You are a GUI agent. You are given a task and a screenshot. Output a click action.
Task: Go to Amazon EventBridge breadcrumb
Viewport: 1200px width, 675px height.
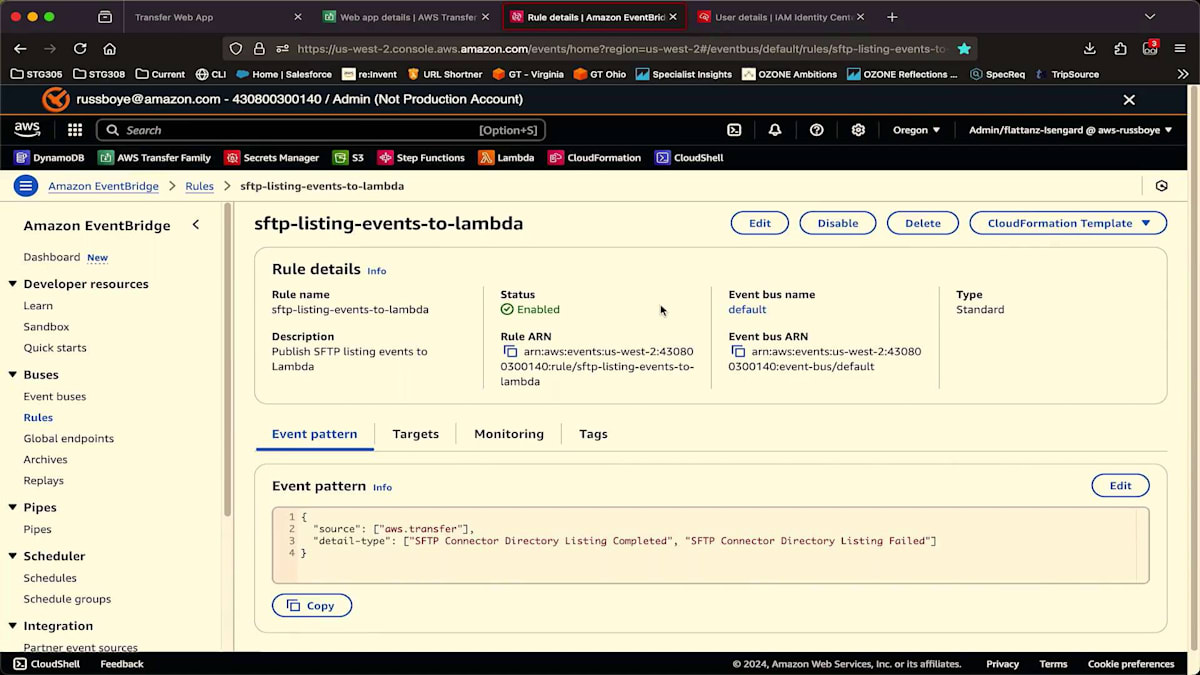pos(103,186)
